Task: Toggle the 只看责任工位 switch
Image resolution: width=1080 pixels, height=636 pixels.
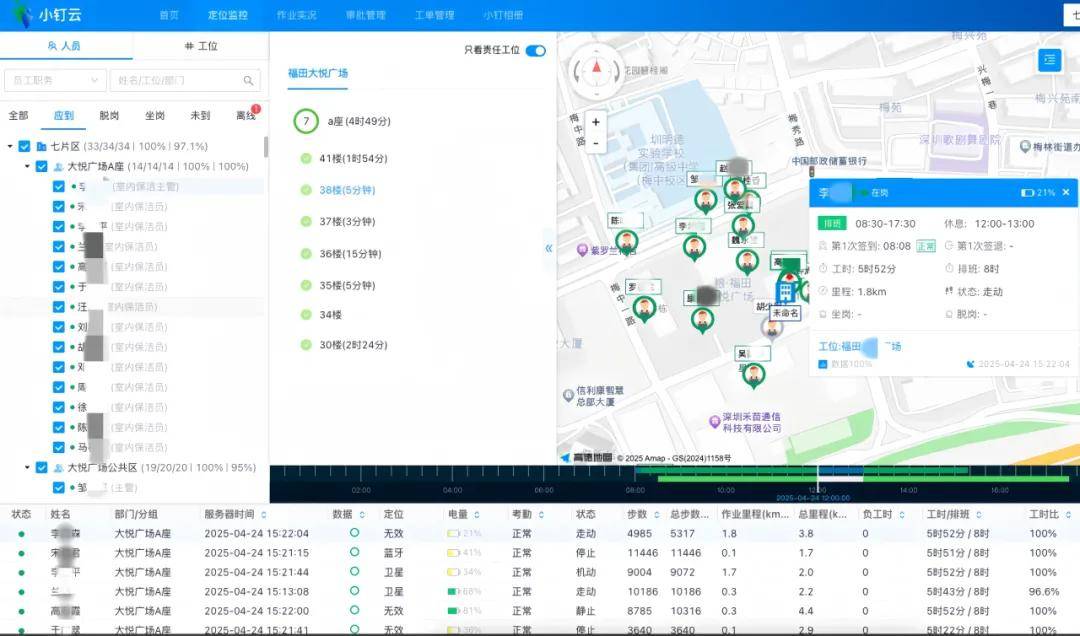Action: (536, 50)
